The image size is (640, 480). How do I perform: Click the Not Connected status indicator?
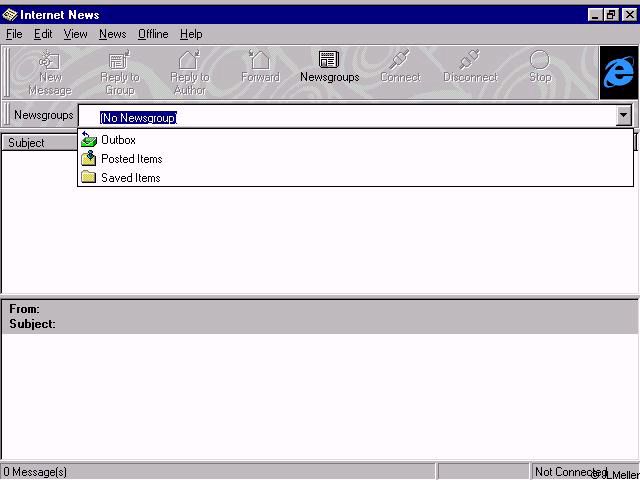coord(571,471)
